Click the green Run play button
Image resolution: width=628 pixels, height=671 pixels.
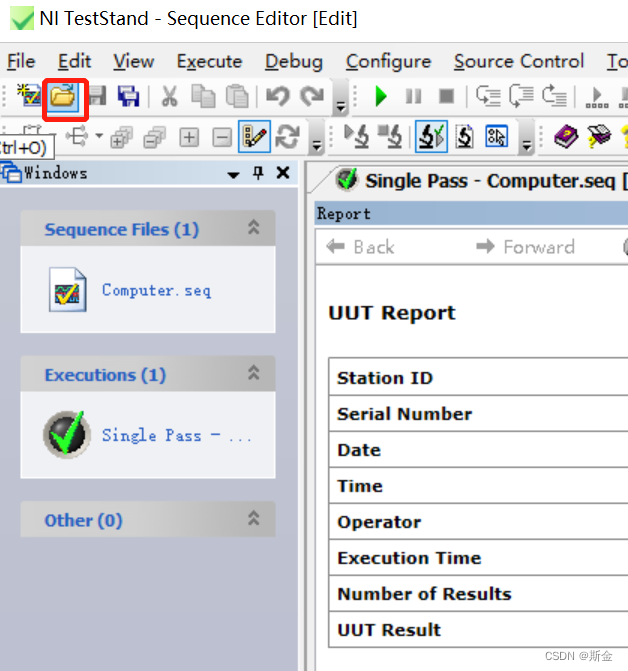tap(380, 96)
